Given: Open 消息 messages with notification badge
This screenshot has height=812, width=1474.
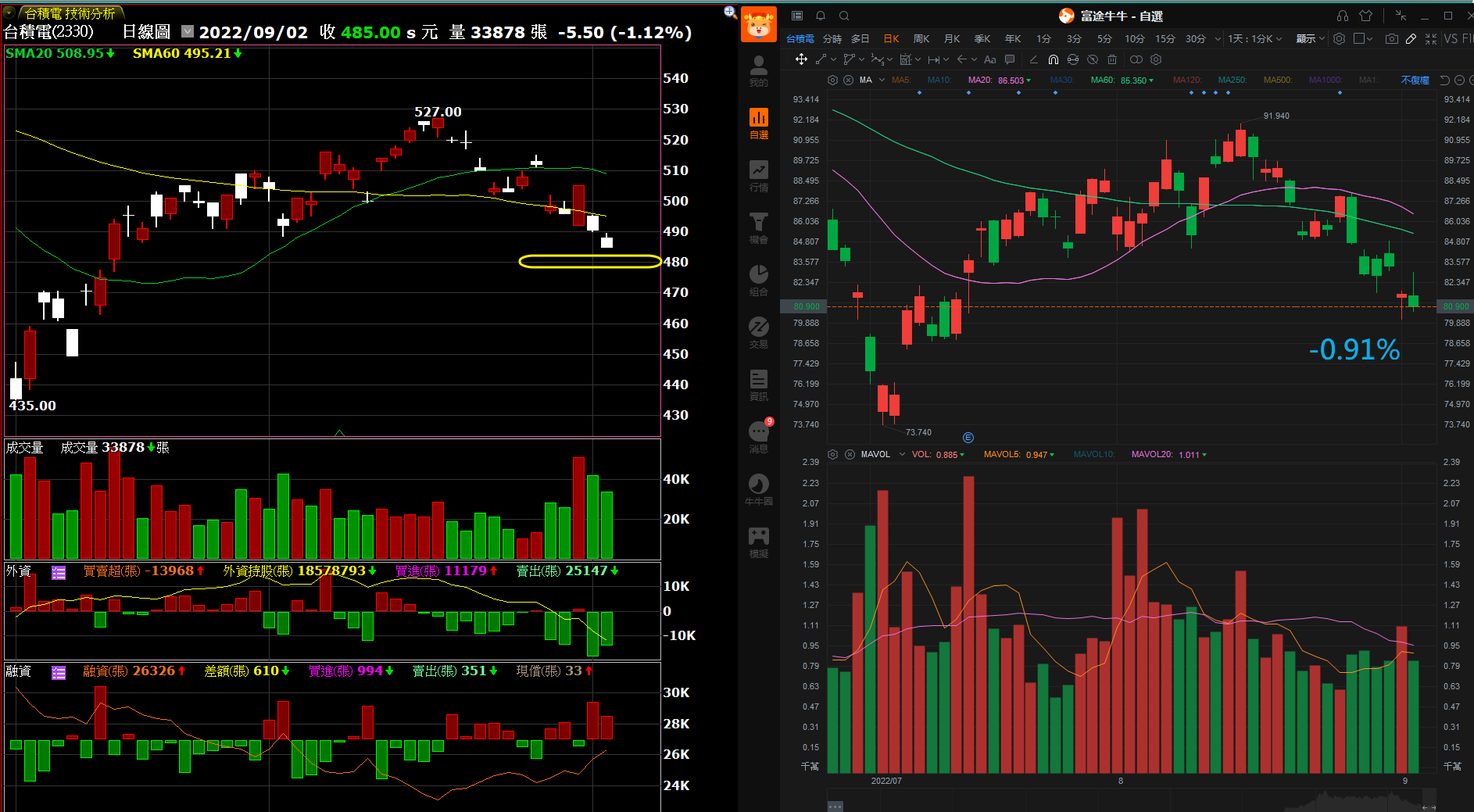Looking at the screenshot, I should 759,436.
